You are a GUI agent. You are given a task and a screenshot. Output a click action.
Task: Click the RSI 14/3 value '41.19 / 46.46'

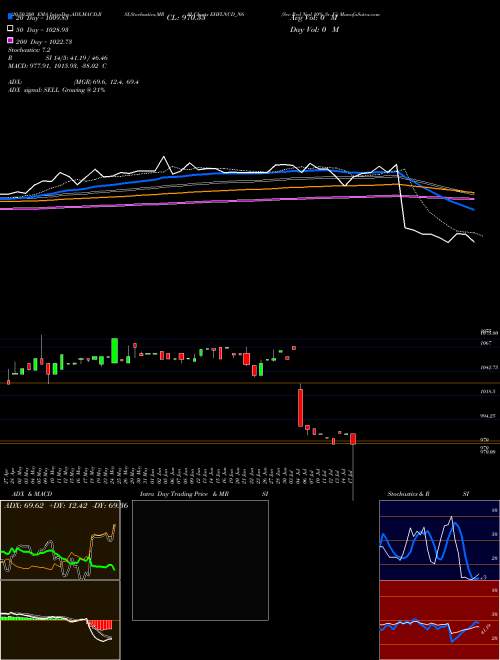click(x=87, y=58)
